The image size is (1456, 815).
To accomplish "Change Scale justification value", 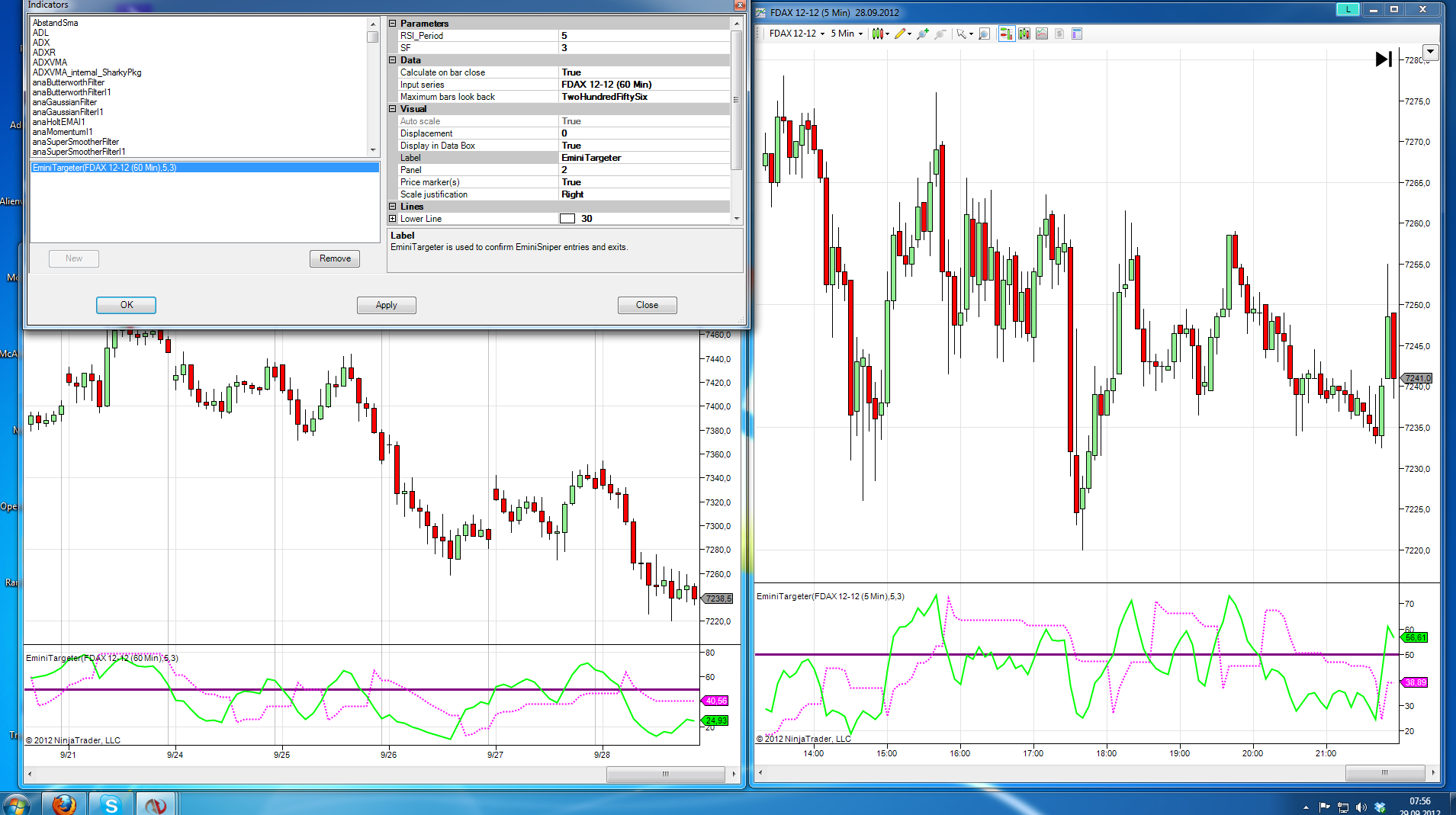I will [644, 194].
